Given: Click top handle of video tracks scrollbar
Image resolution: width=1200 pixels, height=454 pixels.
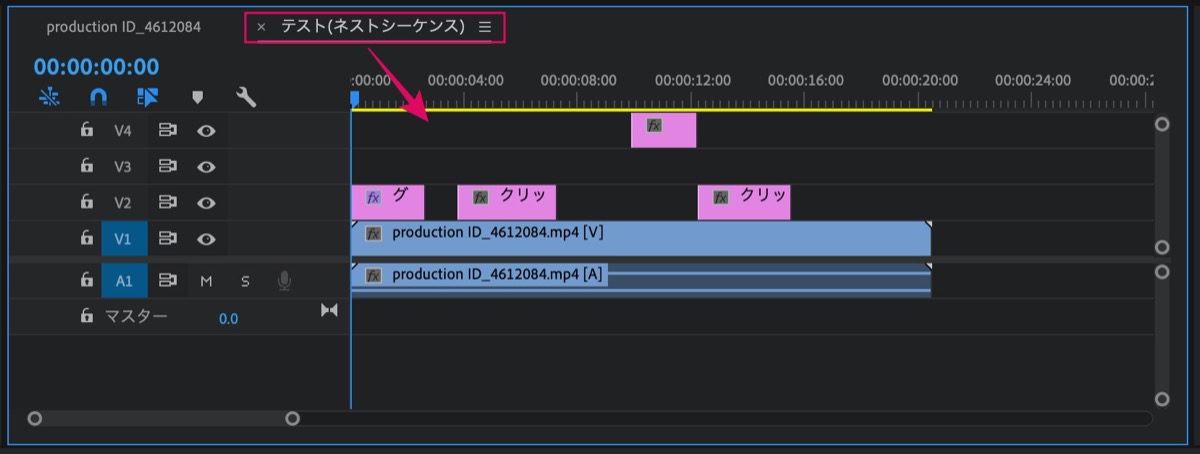Looking at the screenshot, I should pyautogui.click(x=1161, y=125).
